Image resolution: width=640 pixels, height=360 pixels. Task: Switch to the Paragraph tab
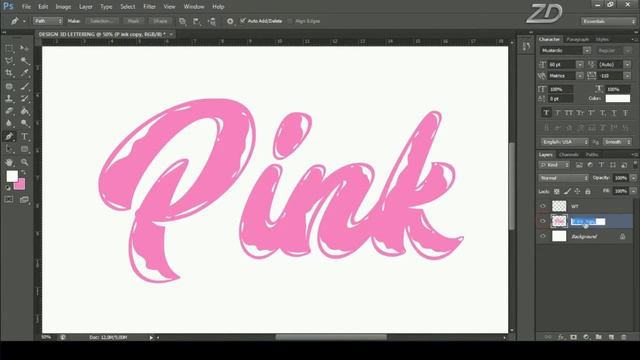578,40
